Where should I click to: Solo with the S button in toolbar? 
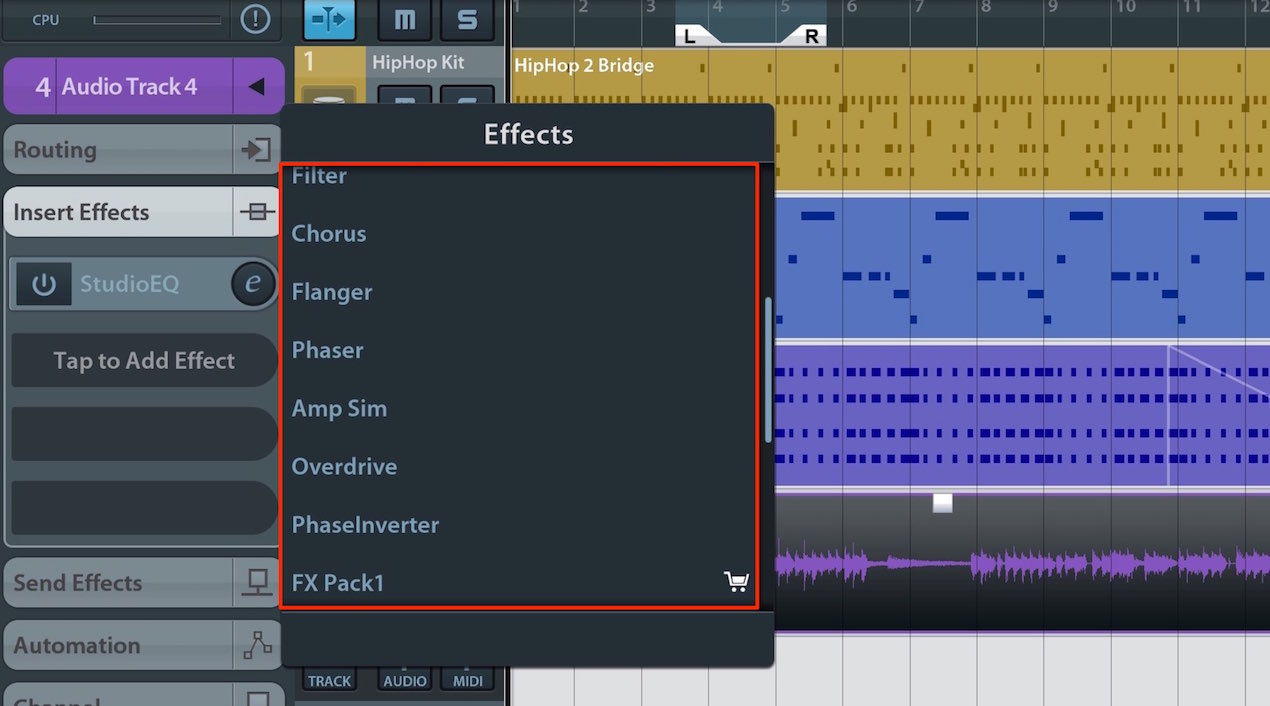tap(467, 19)
